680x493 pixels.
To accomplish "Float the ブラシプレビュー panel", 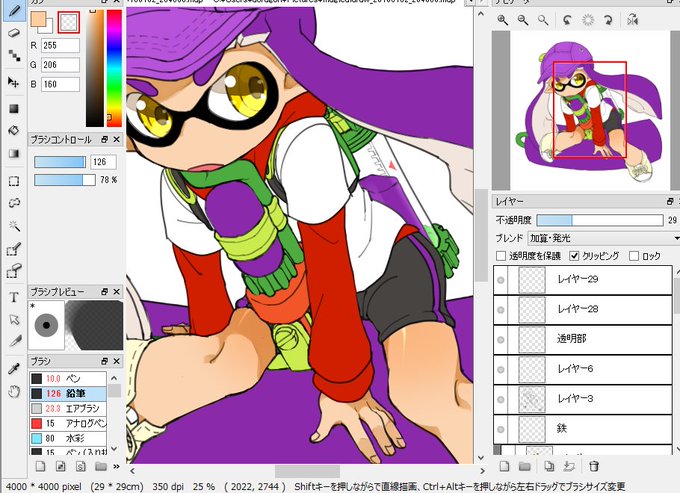I will pyautogui.click(x=105, y=292).
